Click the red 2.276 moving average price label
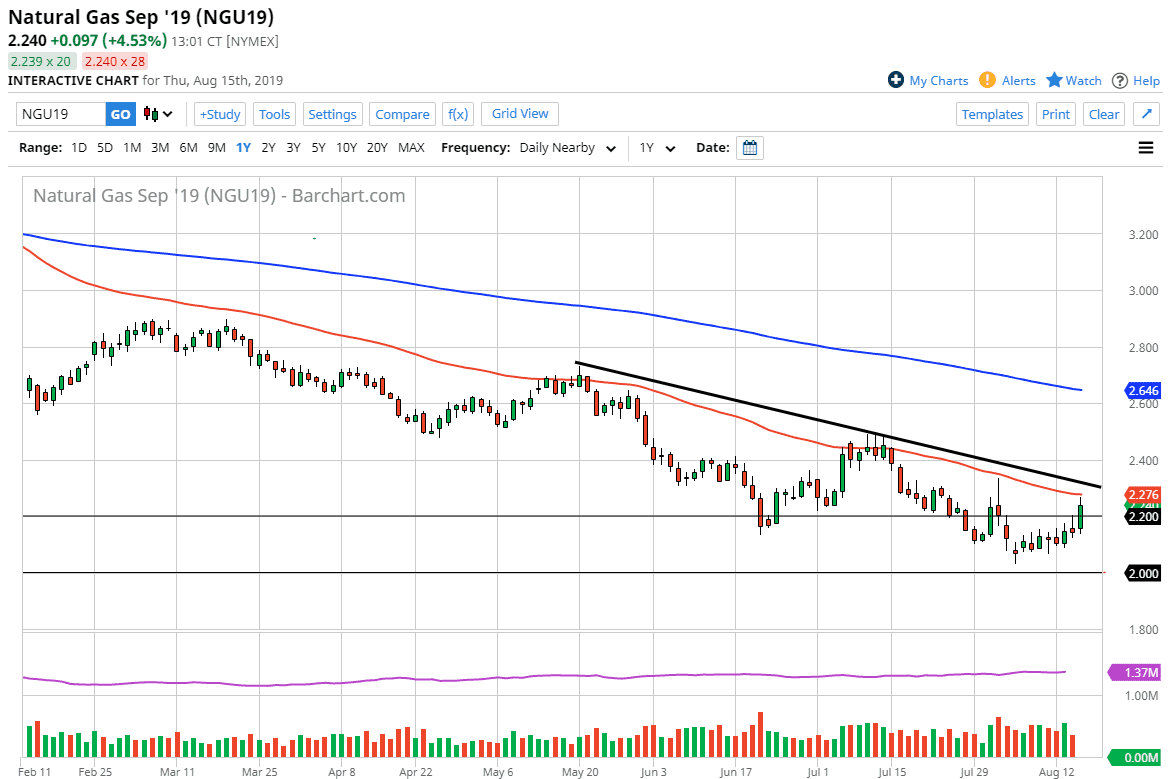1170x779 pixels. (x=1142, y=494)
